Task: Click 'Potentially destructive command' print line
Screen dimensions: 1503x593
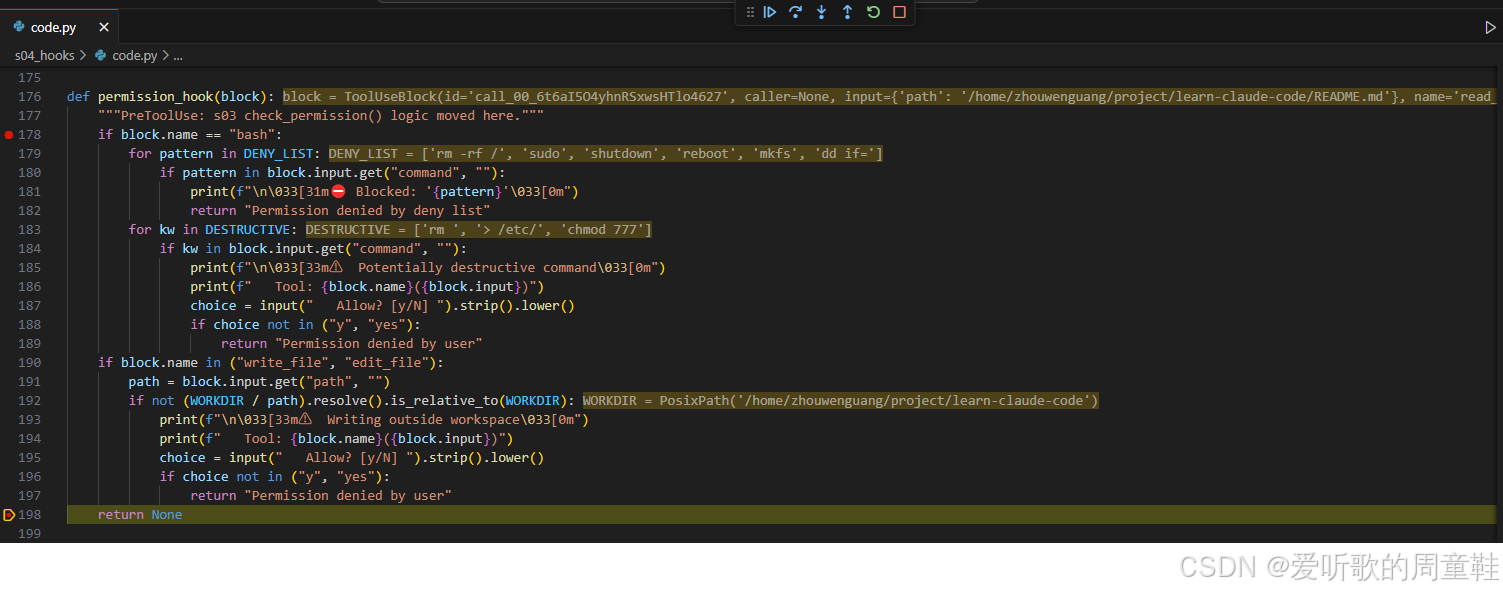Action: coord(428,267)
